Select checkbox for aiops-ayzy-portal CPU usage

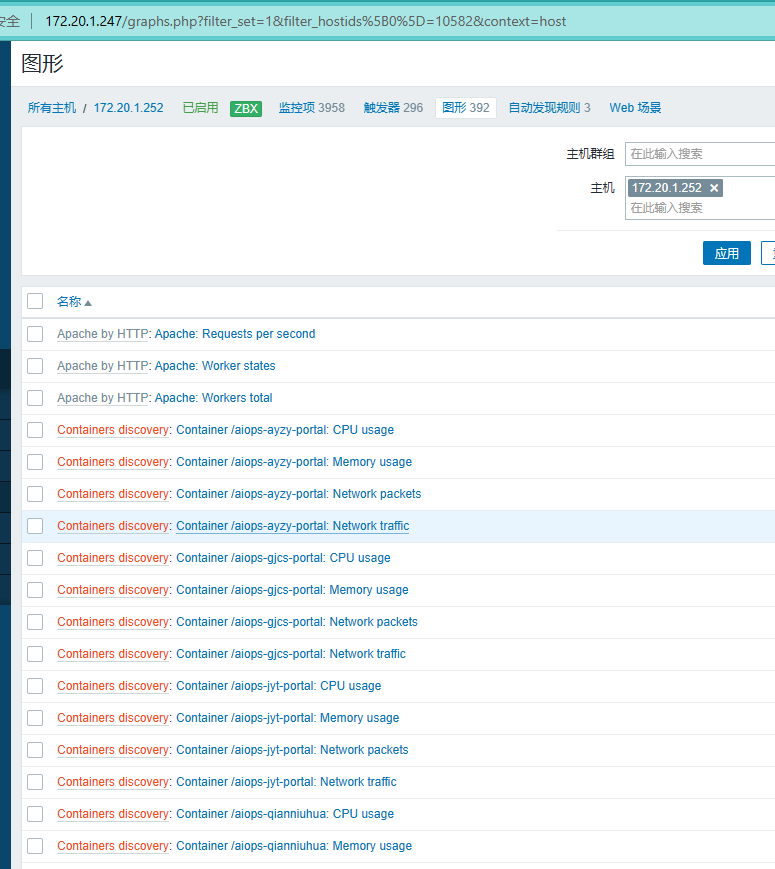tap(35, 430)
